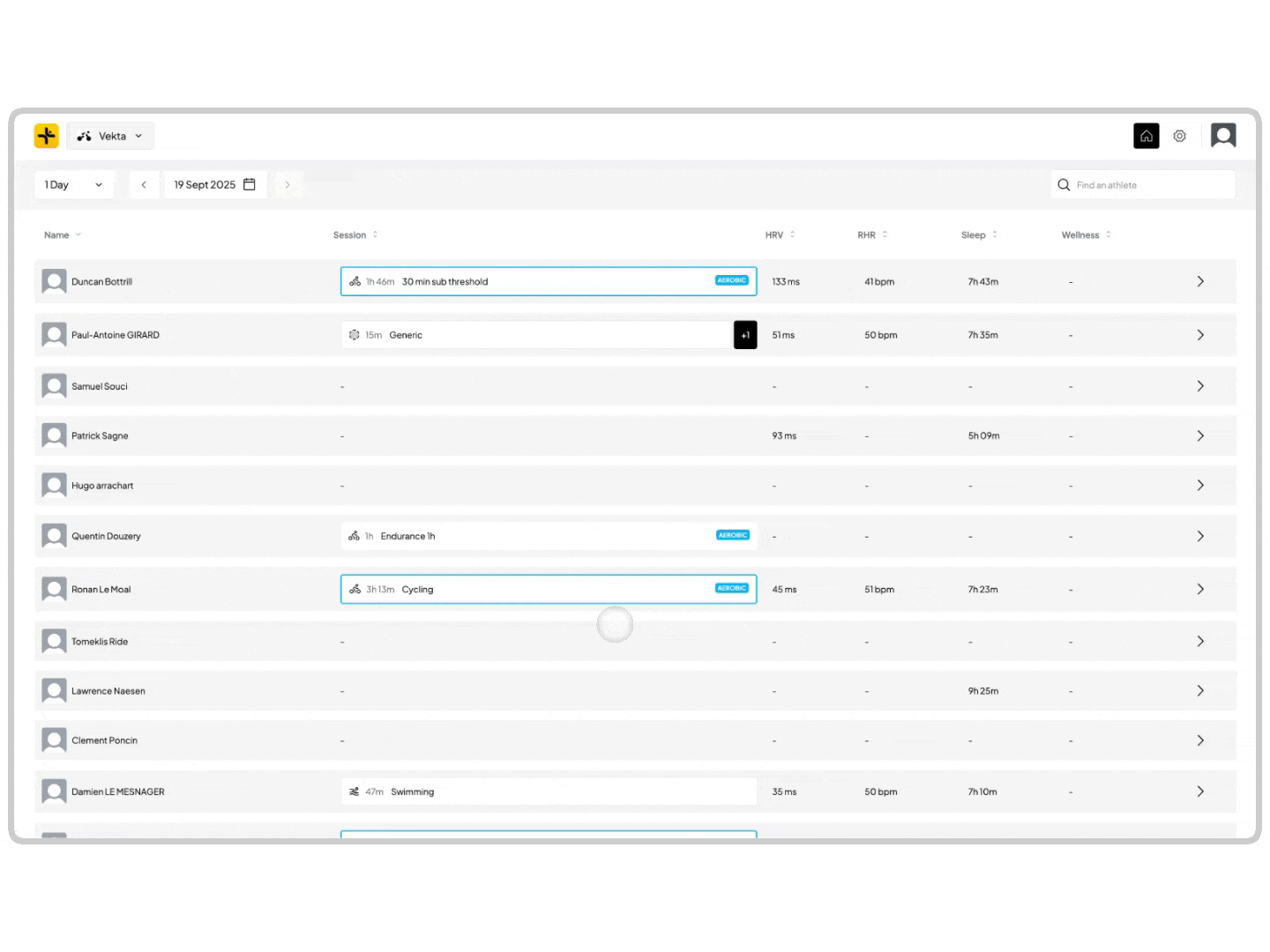Open the 1 Day range dropdown
Viewport: 1270px width, 952px height.
(x=74, y=185)
